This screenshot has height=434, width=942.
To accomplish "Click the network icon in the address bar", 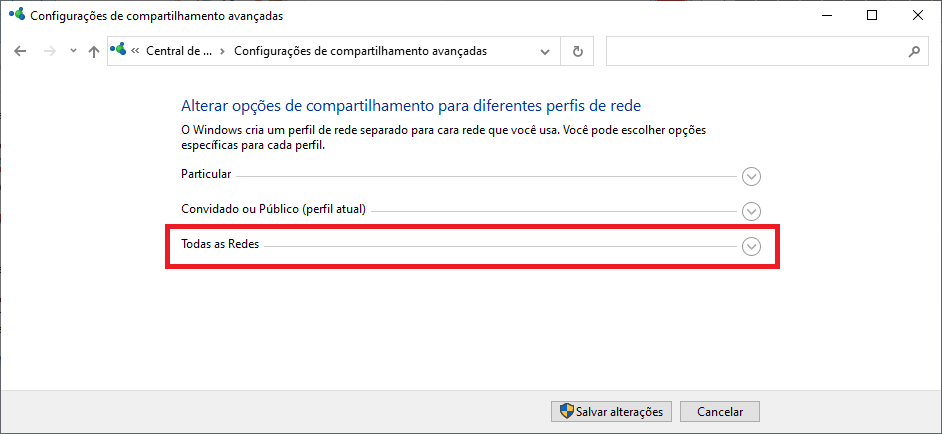I will pyautogui.click(x=120, y=51).
